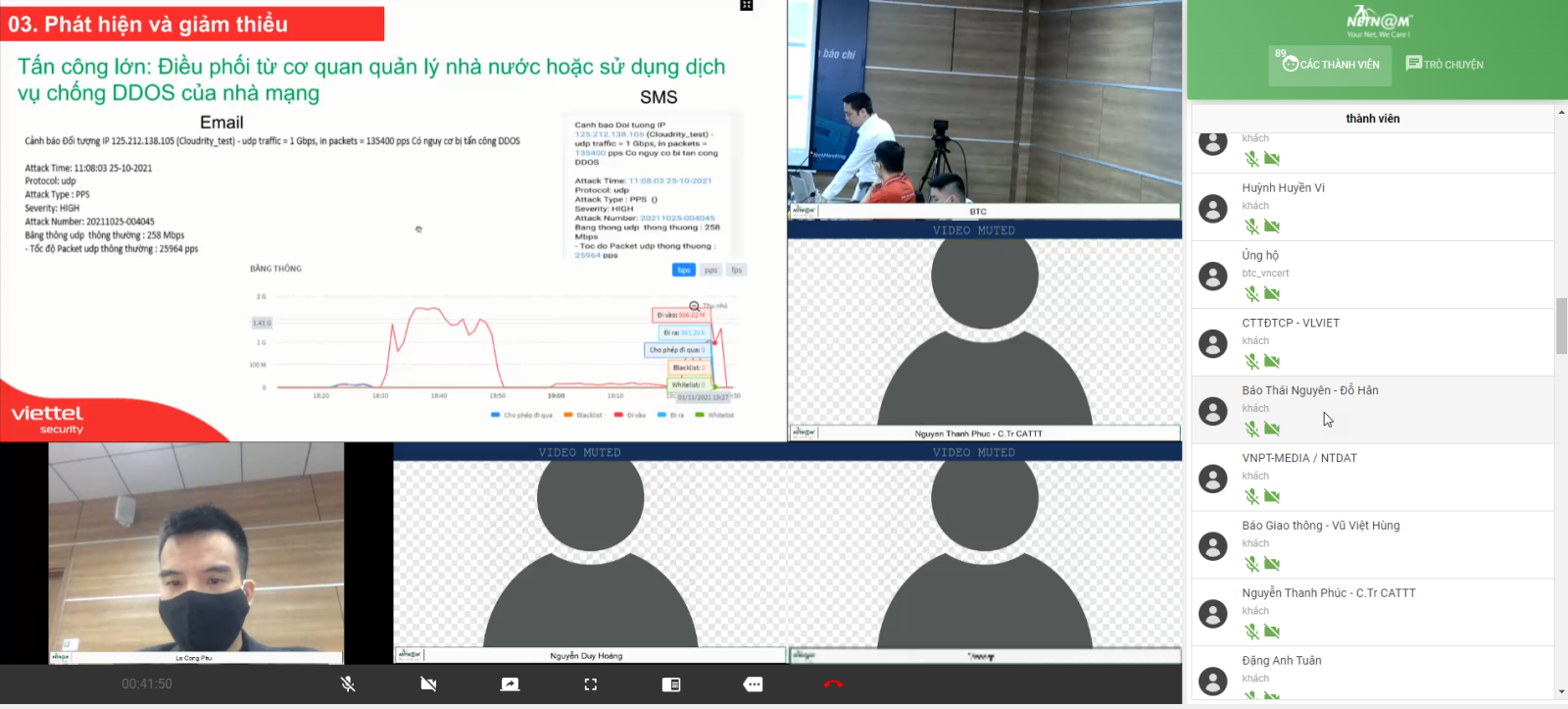The height and width of the screenshot is (709, 1568).
Task: Toggle the side panel layout icon
Action: click(x=671, y=684)
